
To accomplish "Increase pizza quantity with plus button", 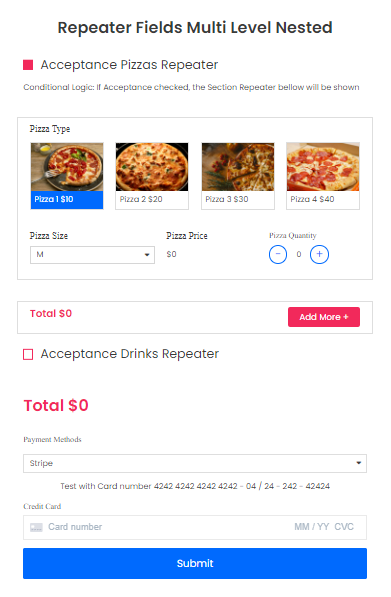I will 320,255.
